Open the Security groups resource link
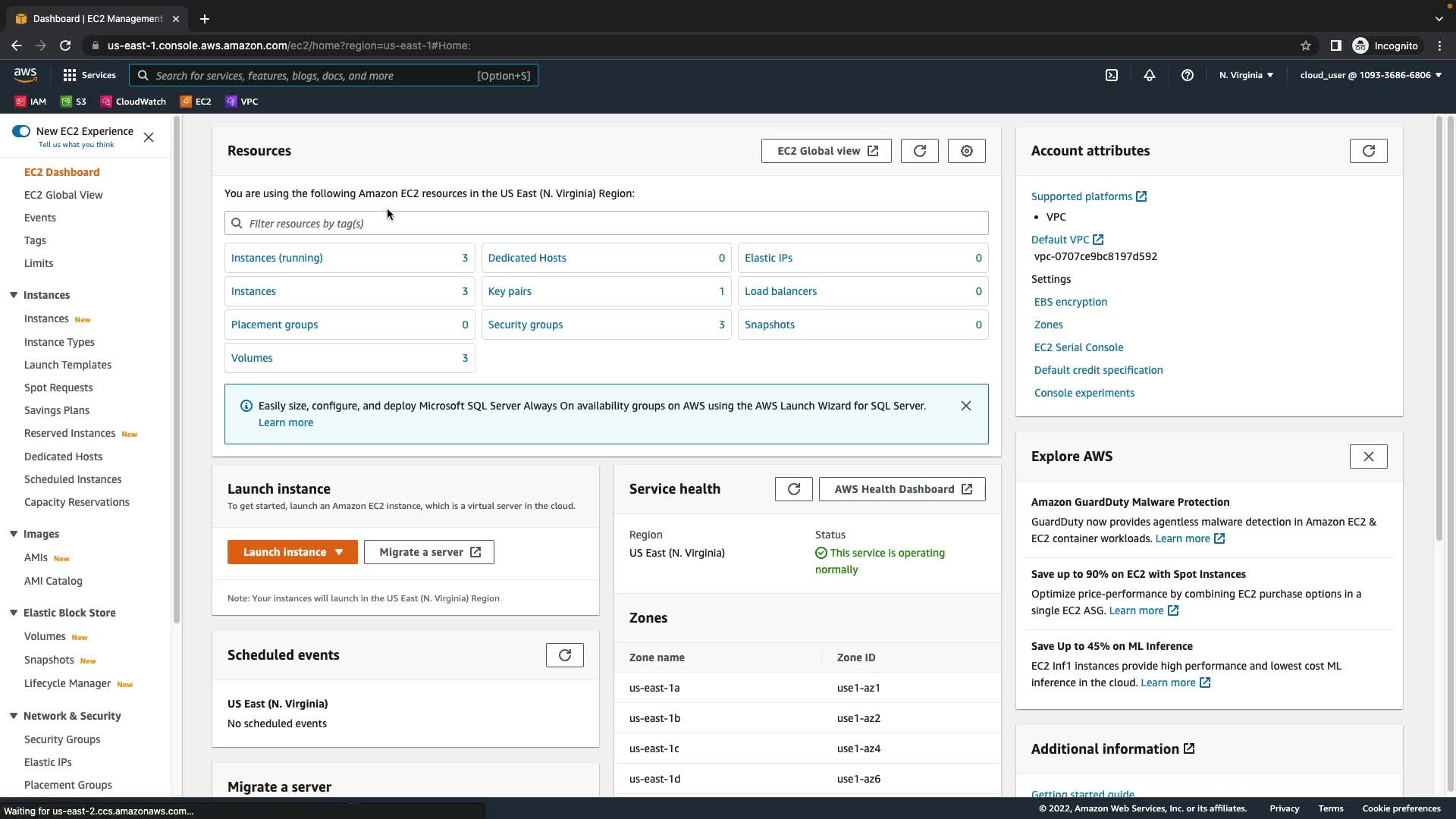 click(x=525, y=325)
